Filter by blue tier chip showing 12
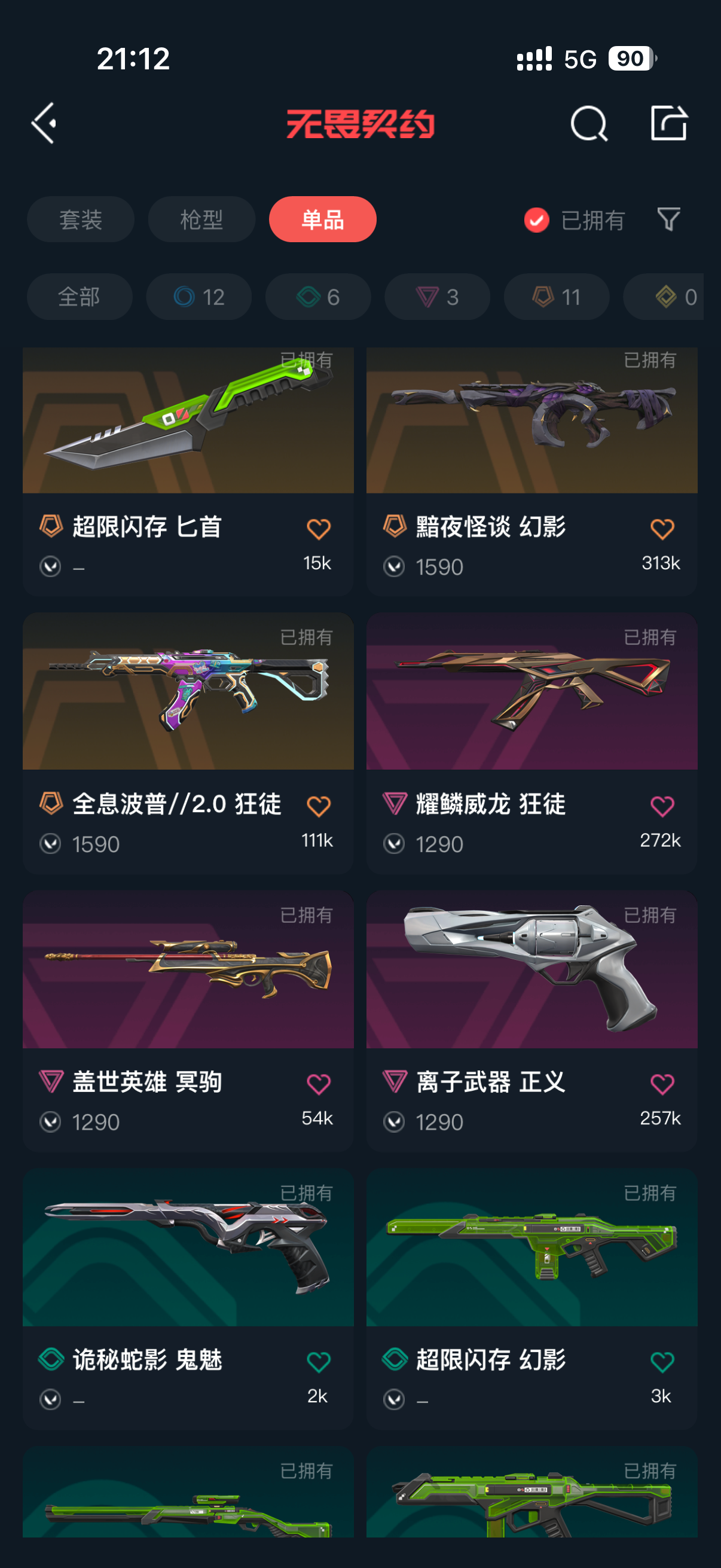Screen dimensions: 721x1568 [x=199, y=297]
